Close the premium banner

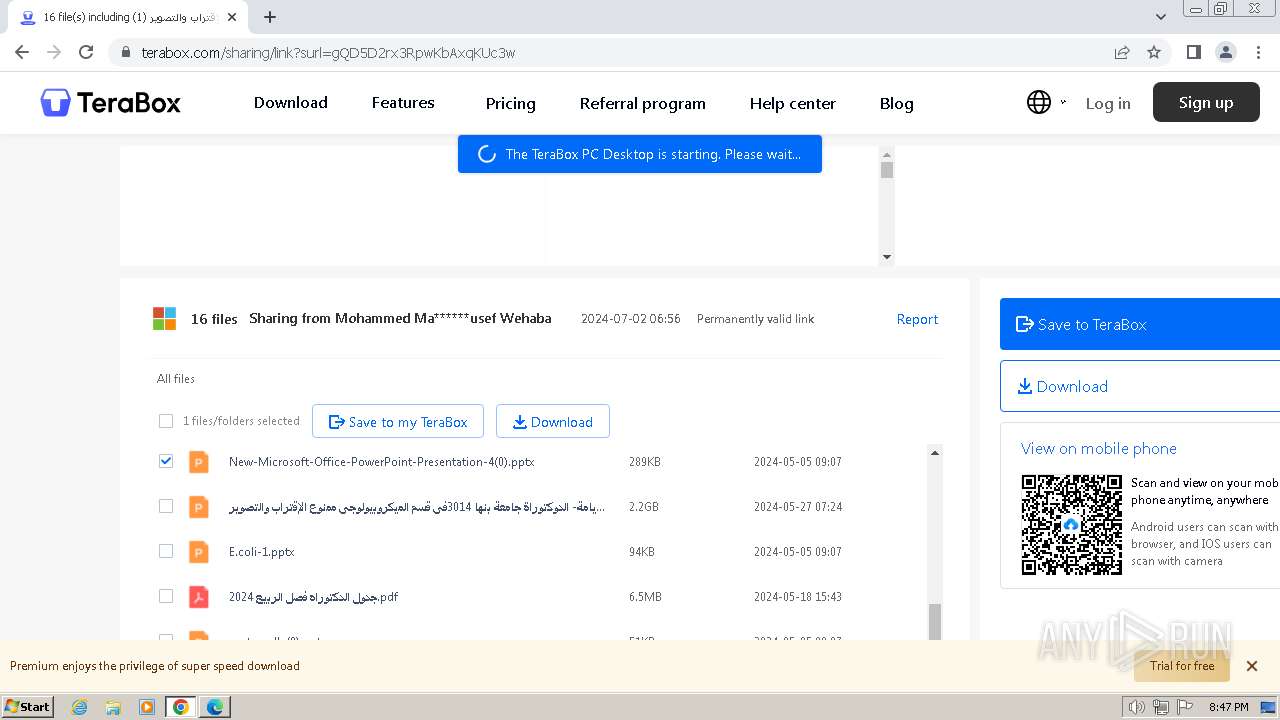tap(1252, 666)
